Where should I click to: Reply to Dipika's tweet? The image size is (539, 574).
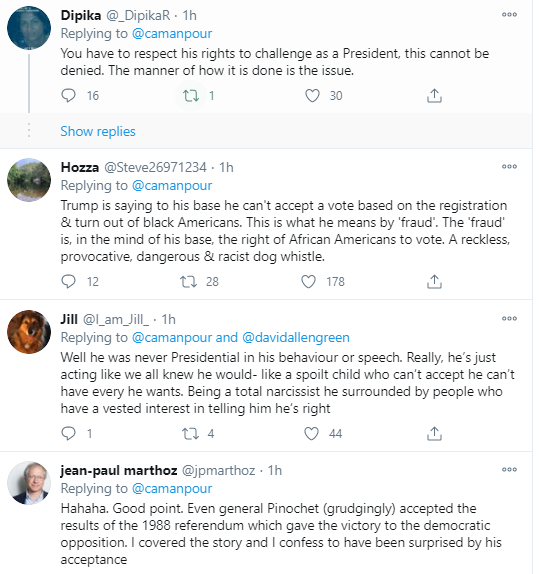[x=68, y=96]
